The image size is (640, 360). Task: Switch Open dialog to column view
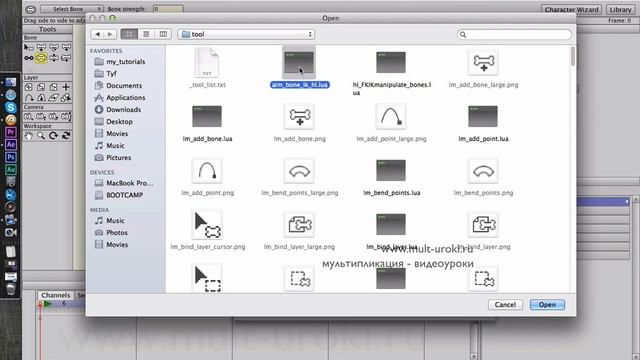click(x=163, y=34)
